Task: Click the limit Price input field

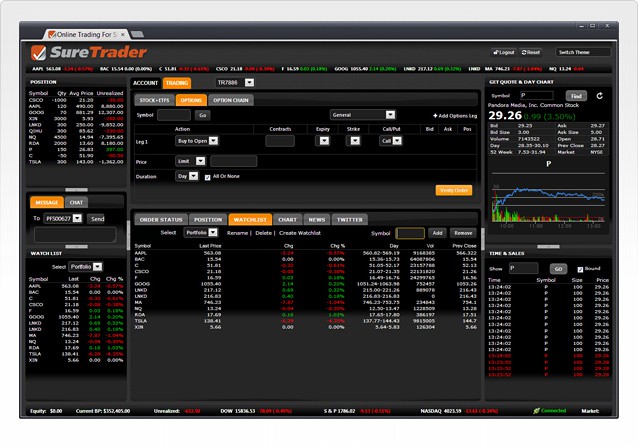Action: point(234,161)
